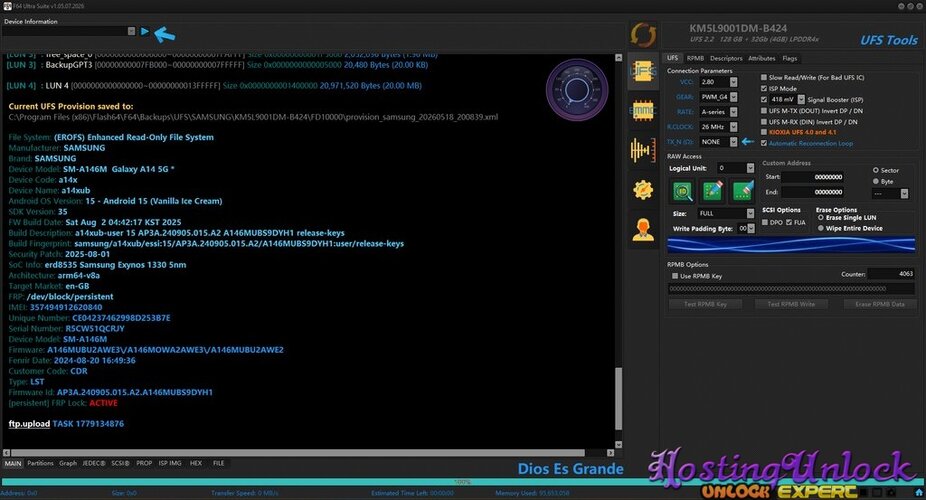The width and height of the screenshot is (926, 500).
Task: Switch to the Attributes tab
Action: click(762, 58)
